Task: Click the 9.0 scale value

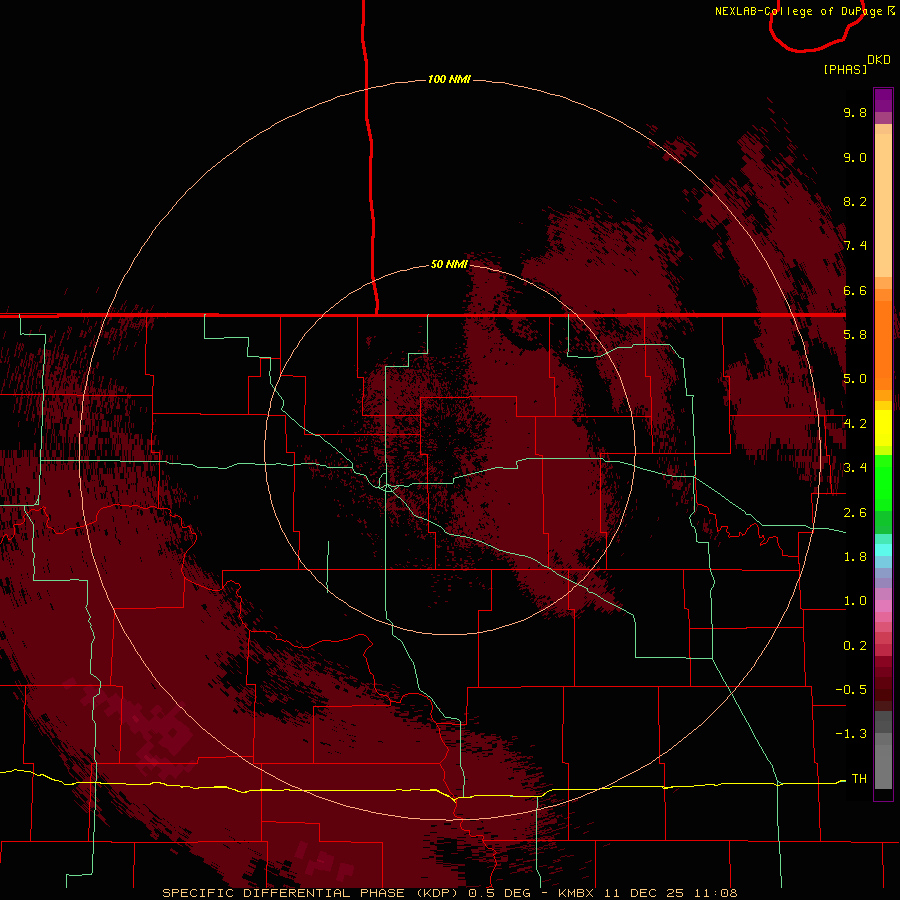Action: (855, 157)
